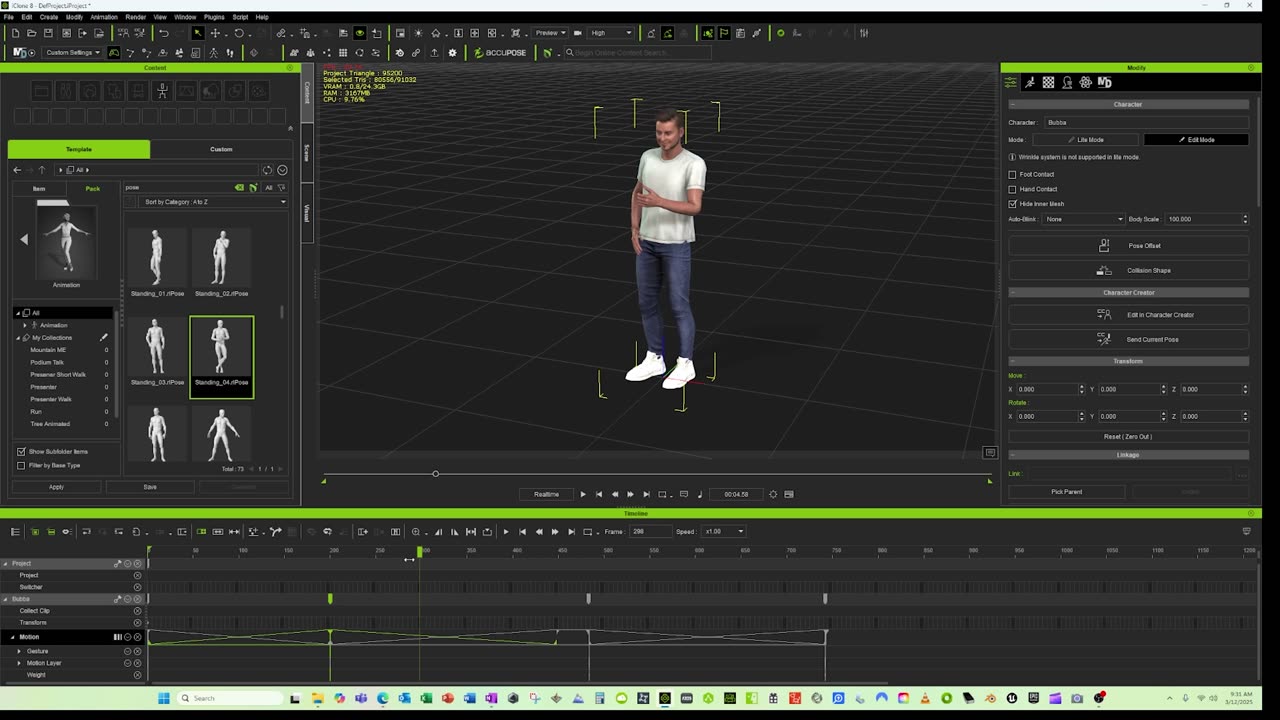The image size is (1280, 720).
Task: Click Send Current Pose button
Action: coord(1129,340)
